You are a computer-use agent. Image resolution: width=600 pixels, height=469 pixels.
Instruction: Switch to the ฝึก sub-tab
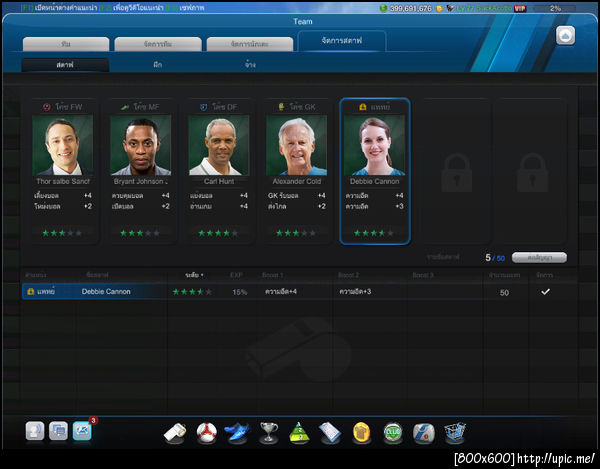158,65
